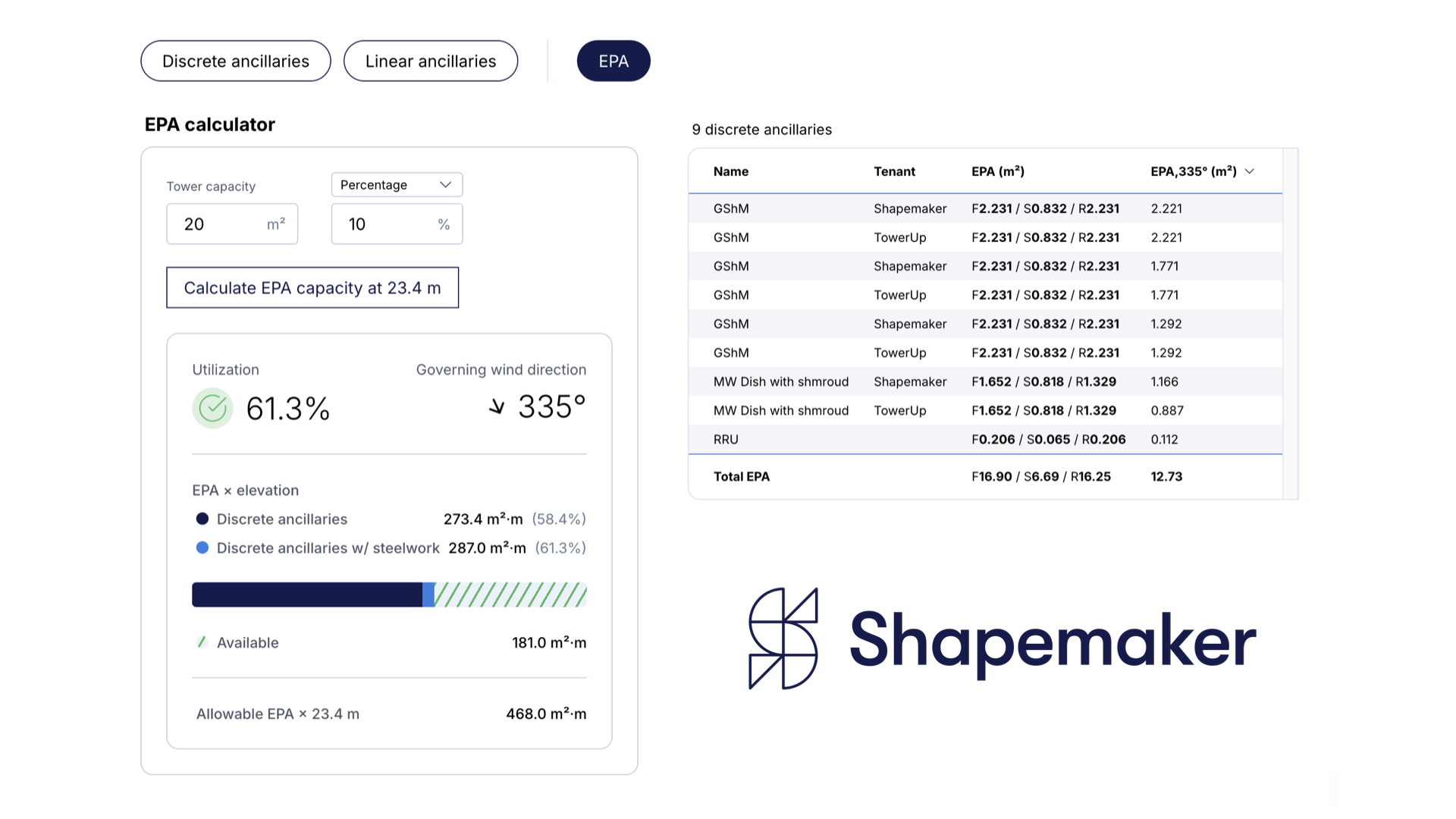Screen dimensions: 1456x819
Task: Click Calculate EPA capacity at 23.4 m
Action: pos(312,287)
